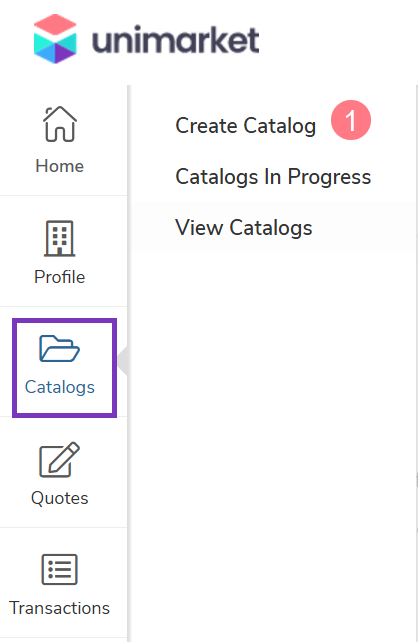Click the Catalogs label text

60,387
